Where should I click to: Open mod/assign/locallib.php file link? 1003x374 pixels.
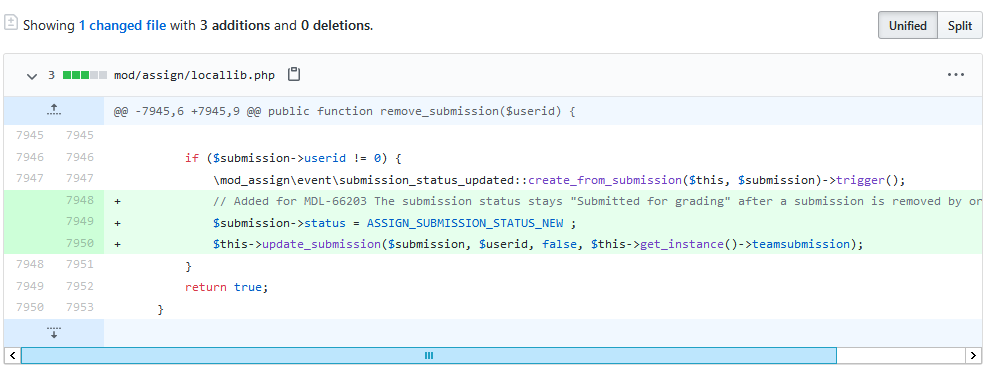point(194,75)
